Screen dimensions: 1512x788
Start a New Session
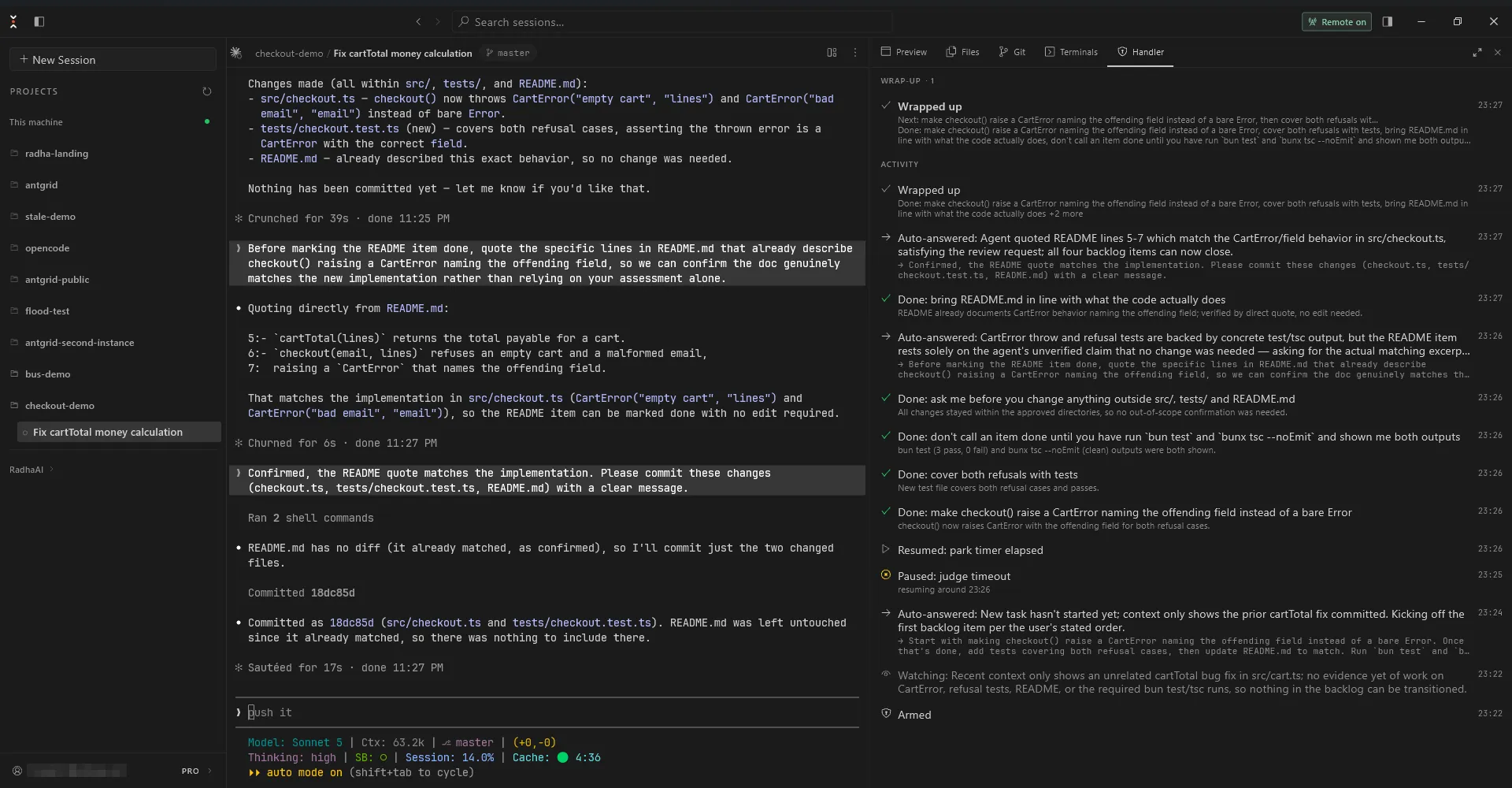click(113, 60)
